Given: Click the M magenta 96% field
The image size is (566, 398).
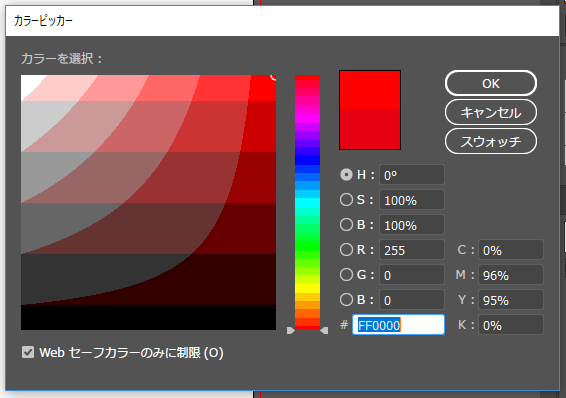Looking at the screenshot, I should point(511,275).
